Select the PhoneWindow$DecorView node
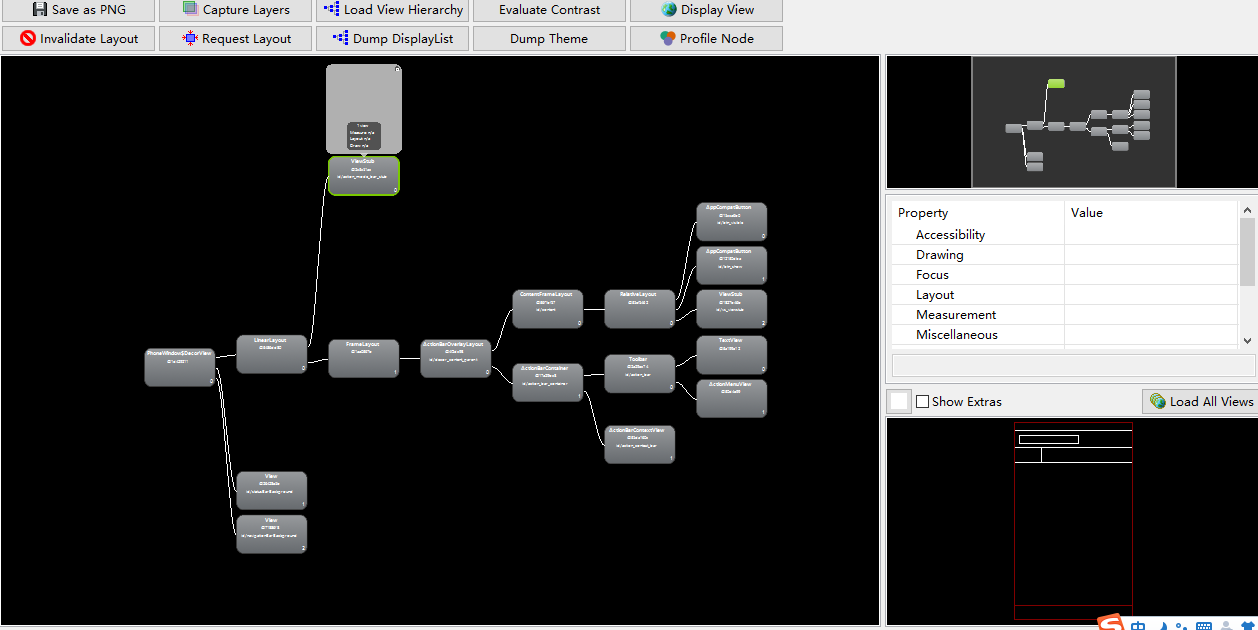The width and height of the screenshot is (1258, 630). click(x=180, y=366)
